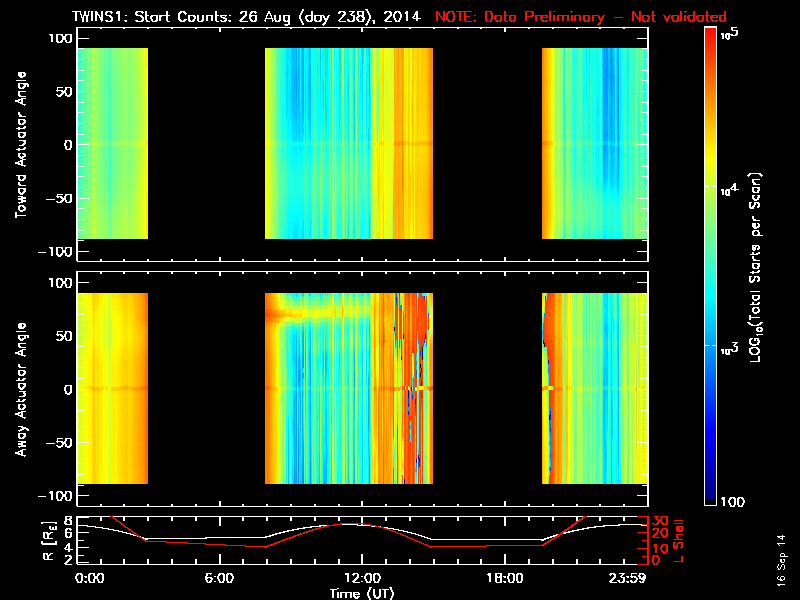Select the 6:00 time tick label
This screenshot has width=800, height=600.
pyautogui.click(x=219, y=578)
